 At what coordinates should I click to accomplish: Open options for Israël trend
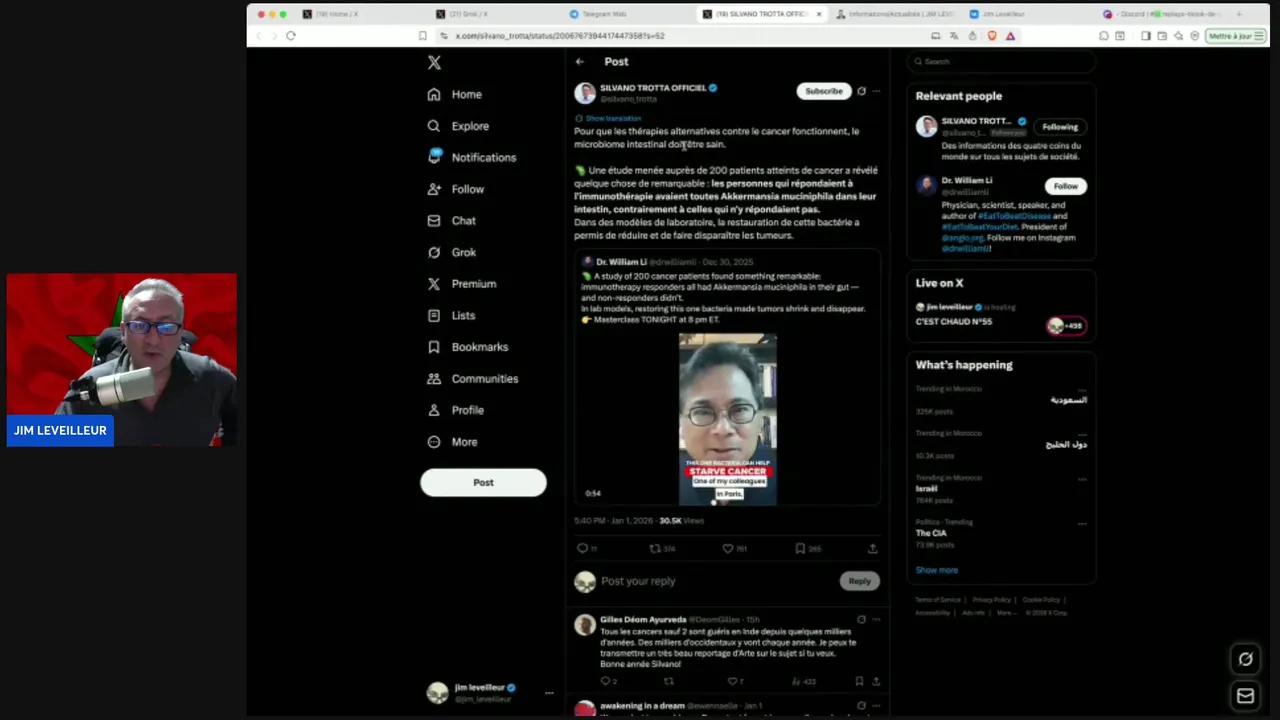point(1082,478)
